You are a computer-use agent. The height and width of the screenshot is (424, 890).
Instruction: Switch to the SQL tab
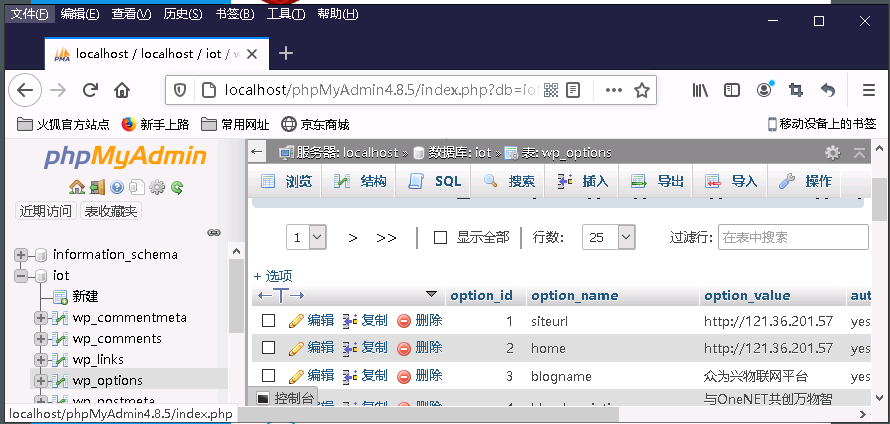pyautogui.click(x=434, y=181)
